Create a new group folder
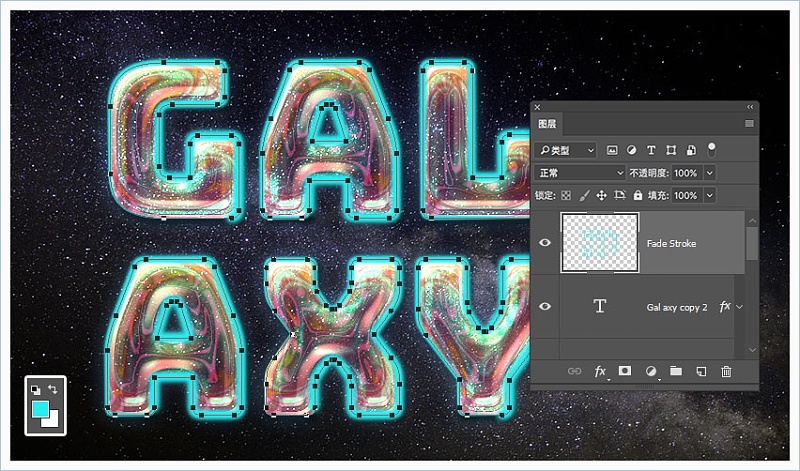 pyautogui.click(x=676, y=371)
